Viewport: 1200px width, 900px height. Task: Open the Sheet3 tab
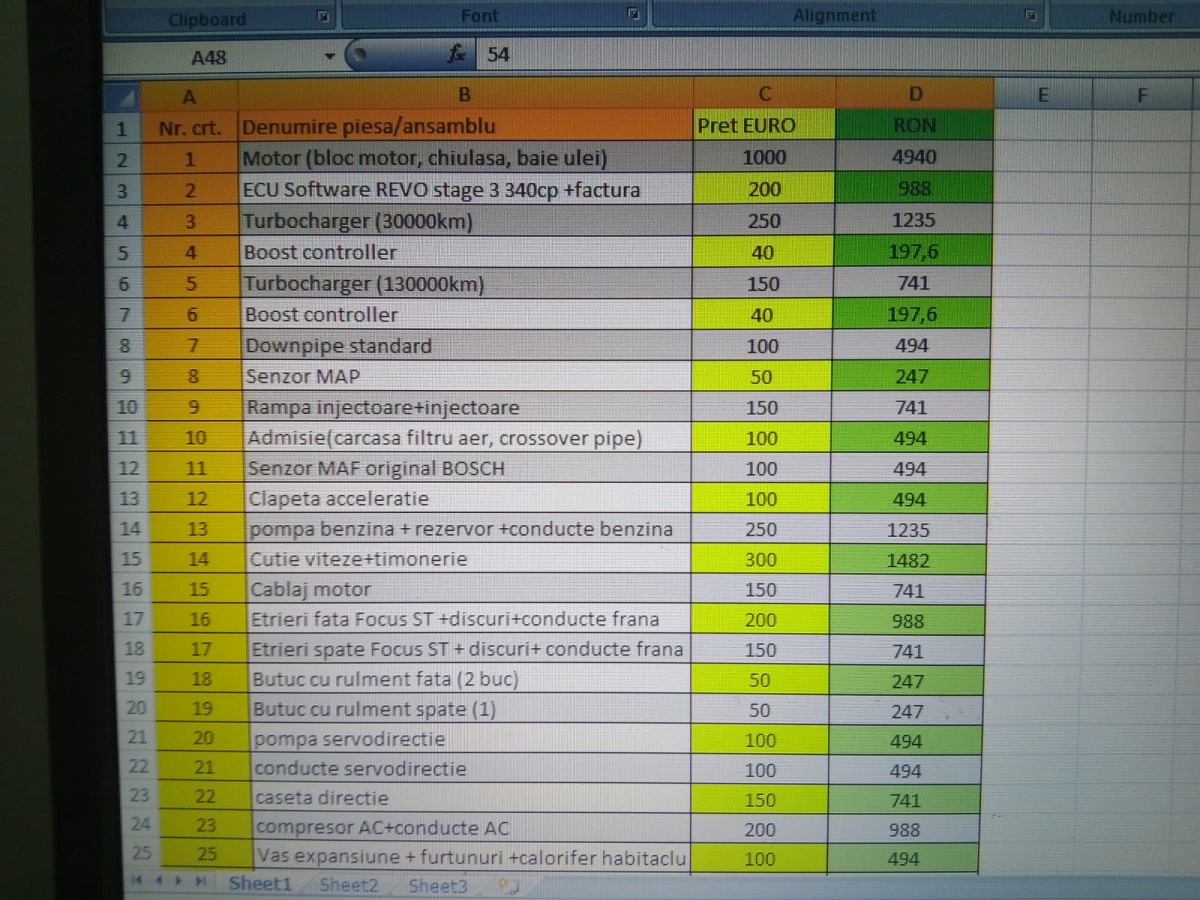click(437, 885)
